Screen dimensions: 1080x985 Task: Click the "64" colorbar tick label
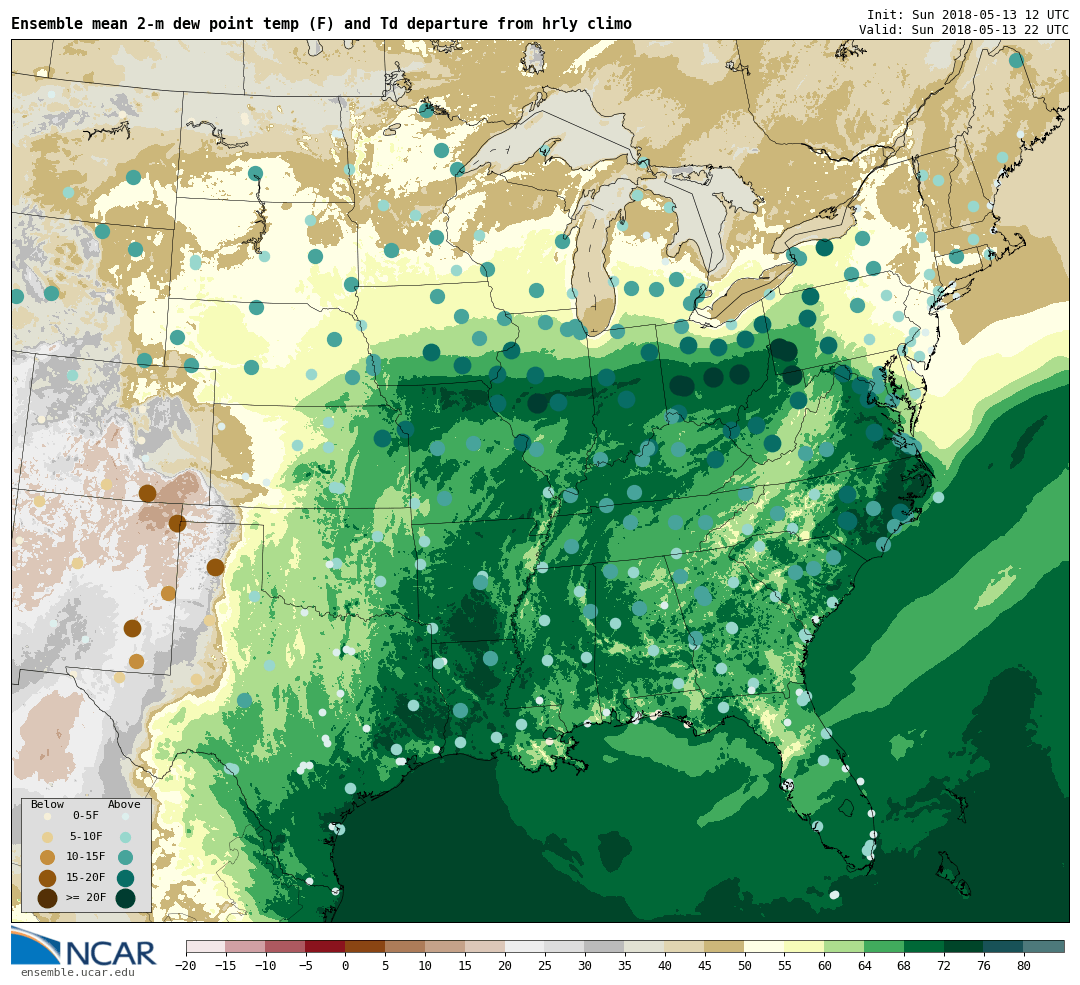(x=865, y=966)
